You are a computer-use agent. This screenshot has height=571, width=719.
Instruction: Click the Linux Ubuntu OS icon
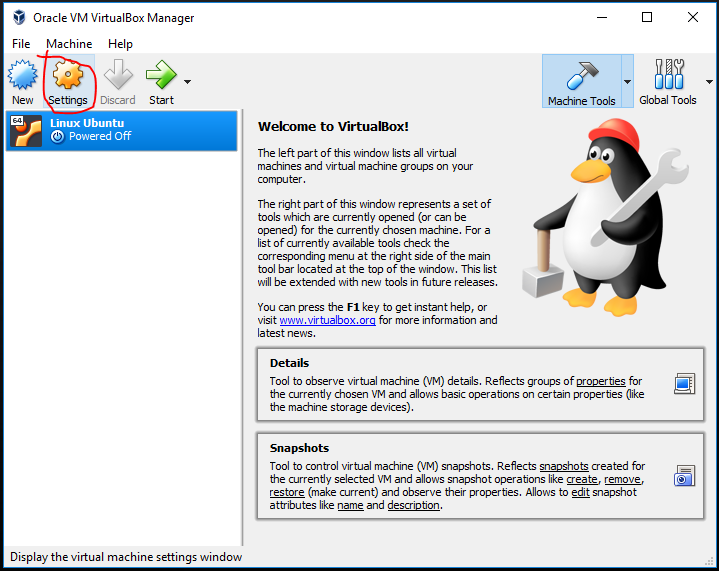26,131
